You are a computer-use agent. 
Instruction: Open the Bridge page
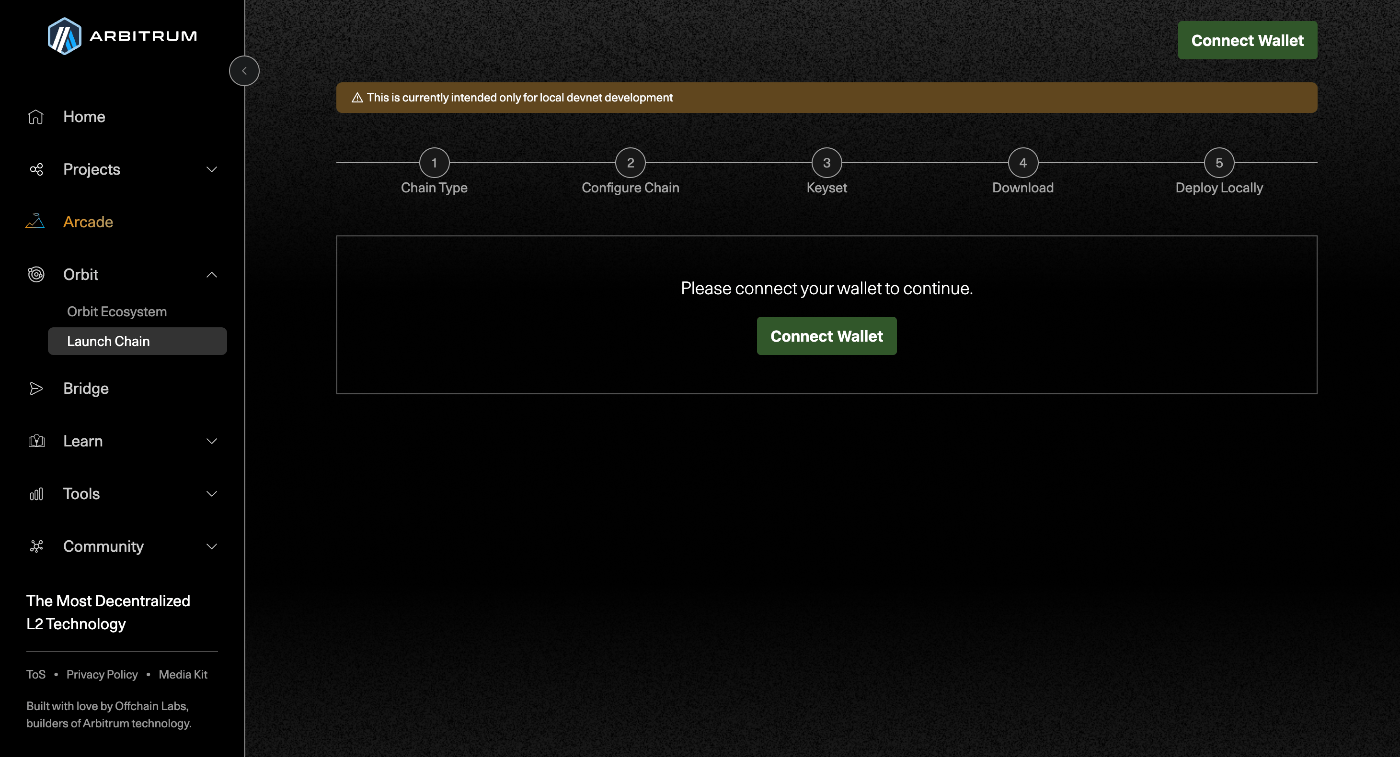86,389
